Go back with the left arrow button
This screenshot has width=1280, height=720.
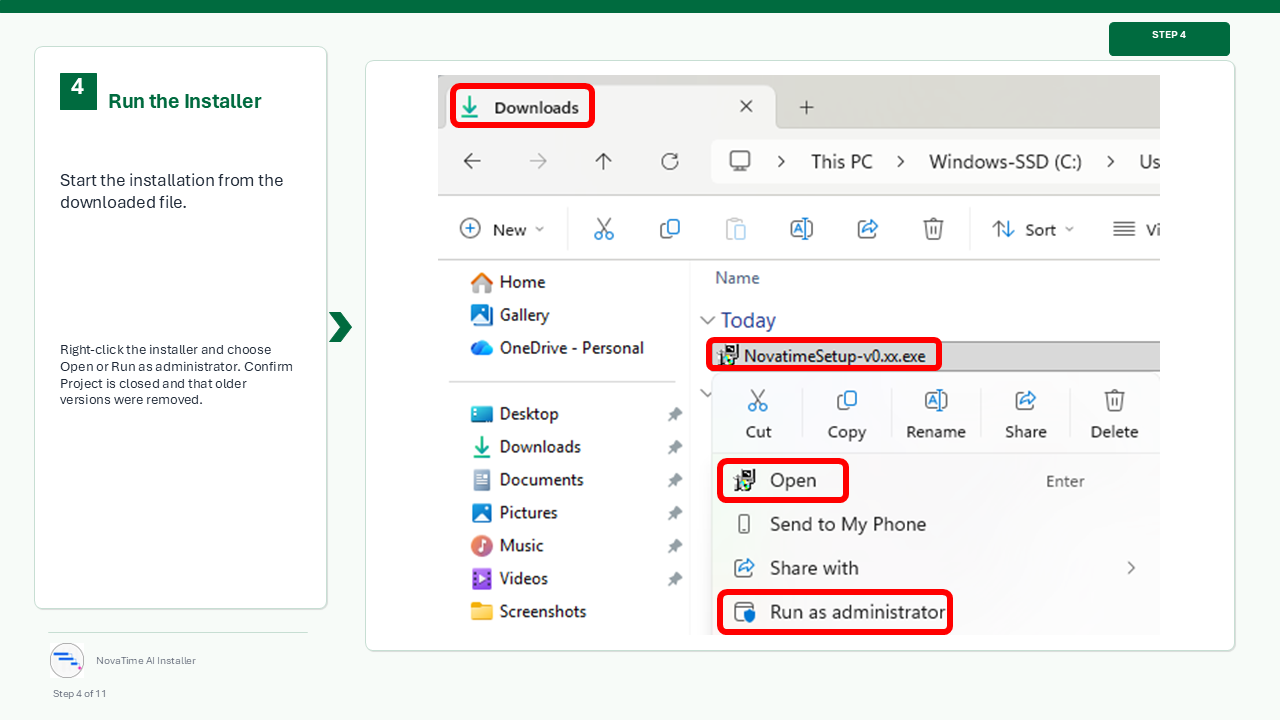[472, 161]
